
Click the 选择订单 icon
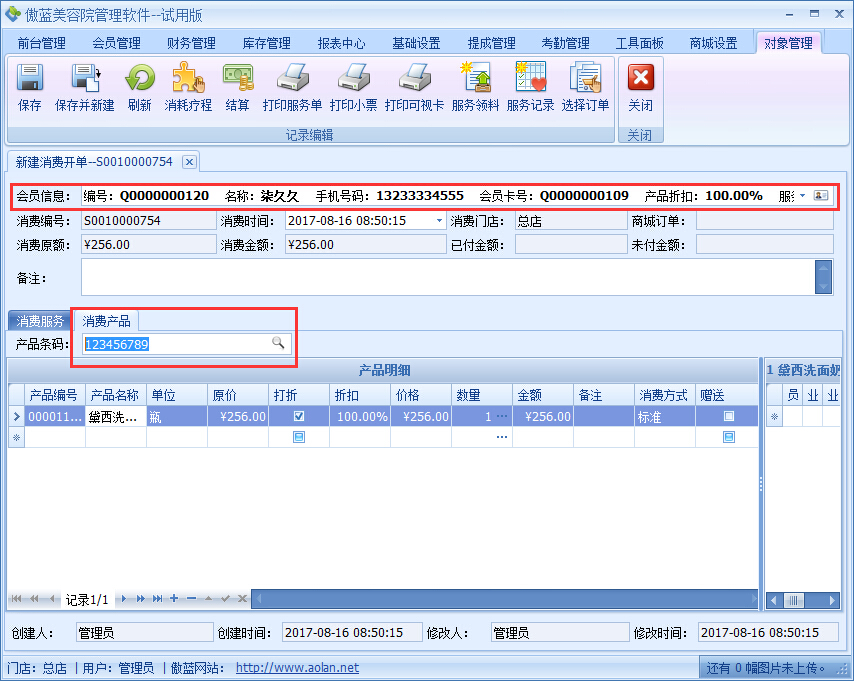585,80
